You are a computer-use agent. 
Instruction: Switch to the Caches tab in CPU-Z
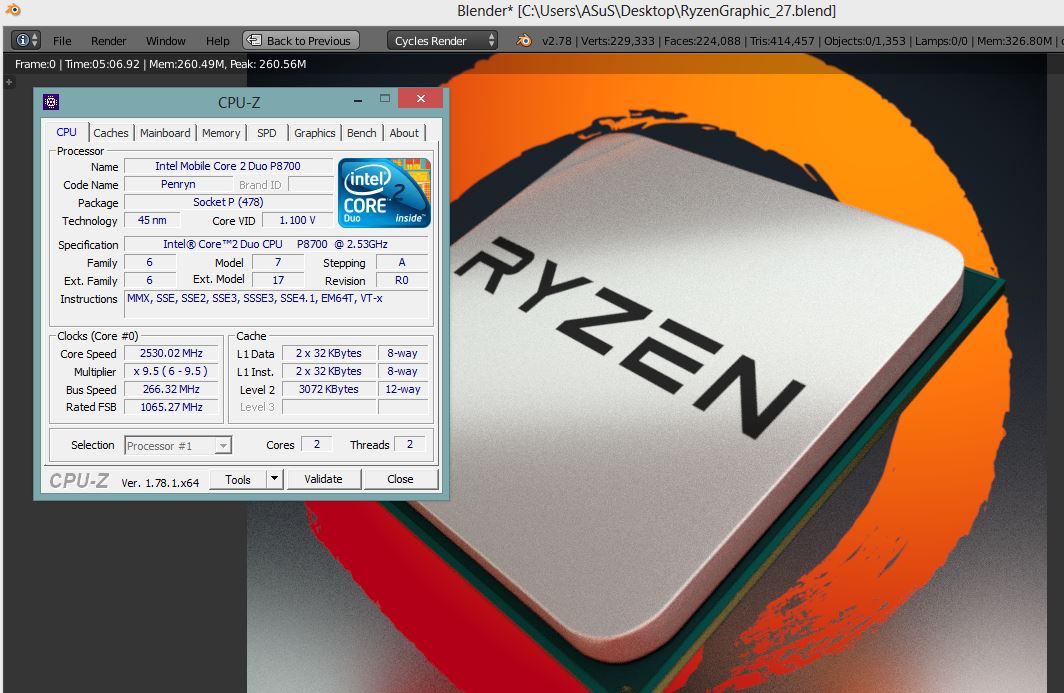111,133
